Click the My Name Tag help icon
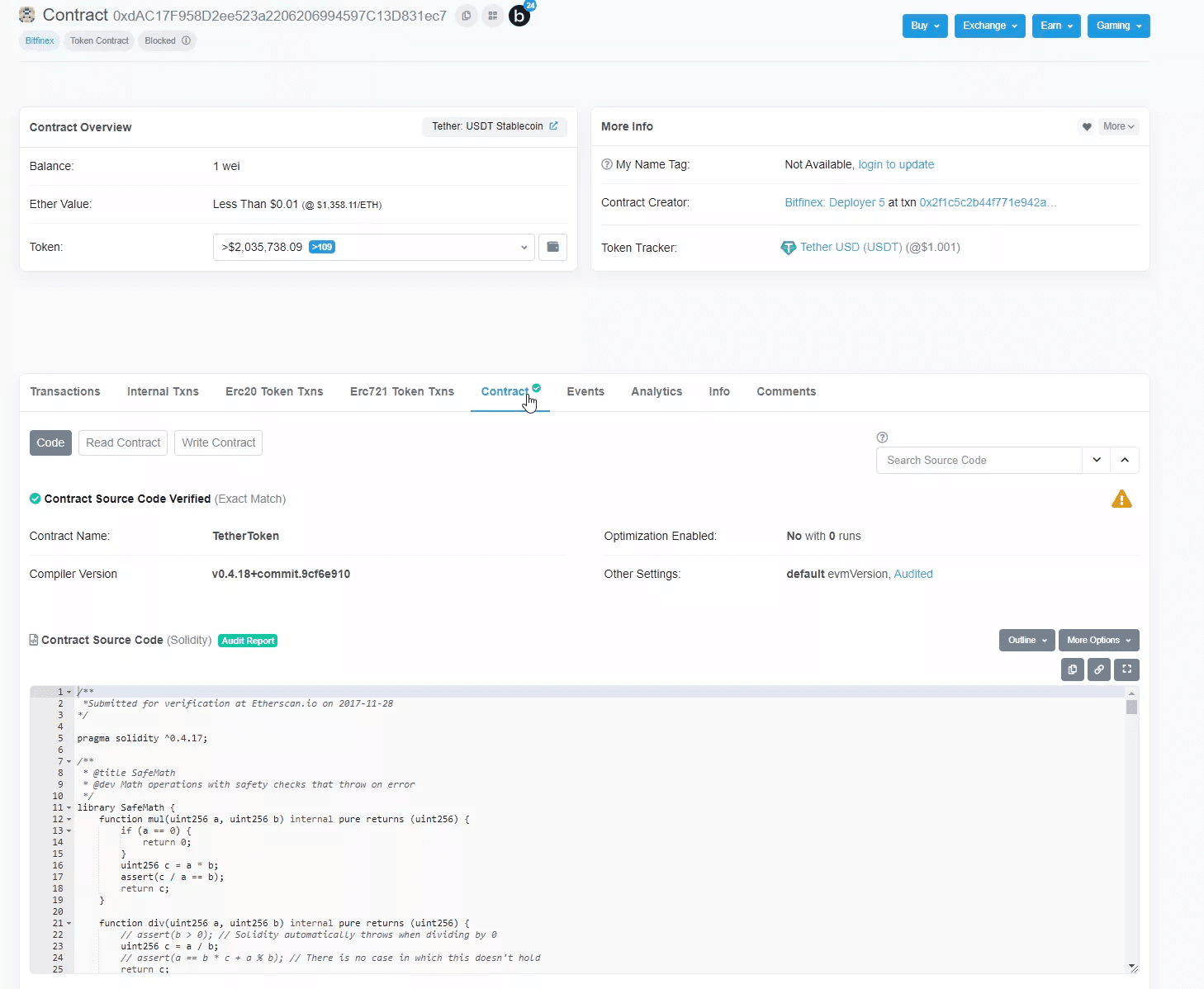1204x989 pixels. tap(607, 164)
